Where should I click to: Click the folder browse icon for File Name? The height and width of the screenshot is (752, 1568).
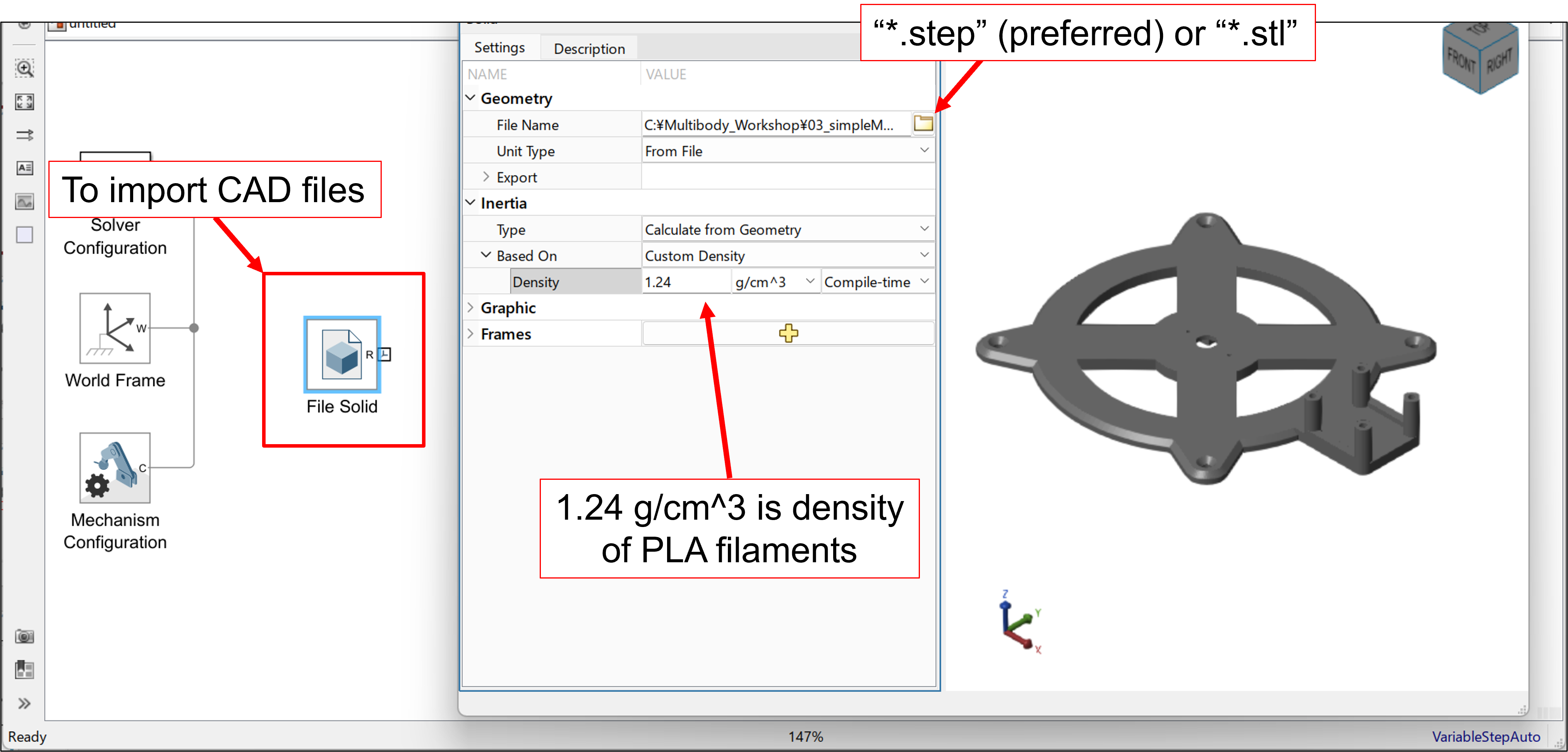point(923,124)
